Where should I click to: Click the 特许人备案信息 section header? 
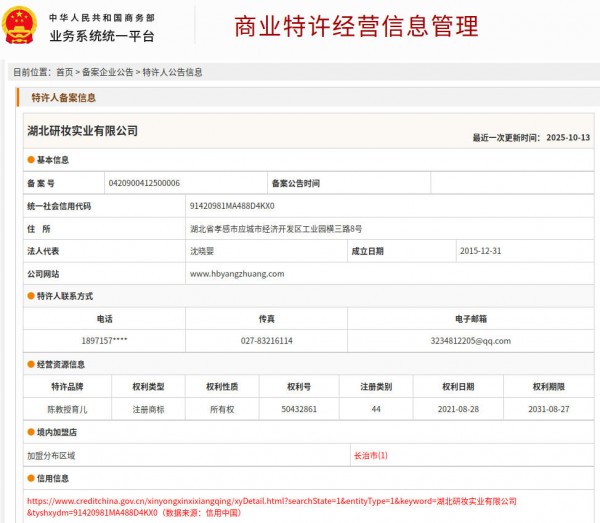[64, 98]
